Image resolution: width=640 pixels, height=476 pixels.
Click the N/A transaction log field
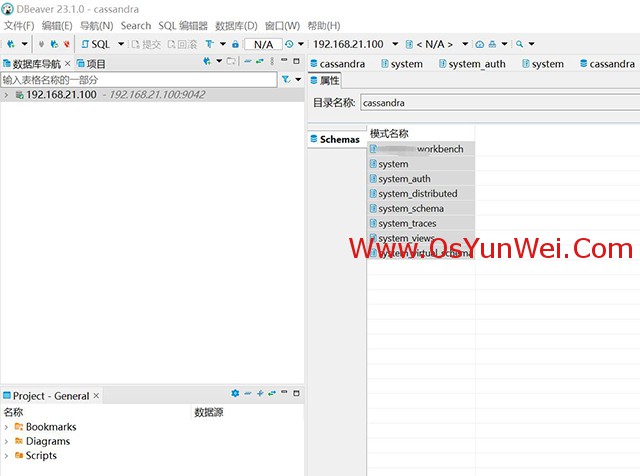coord(263,44)
